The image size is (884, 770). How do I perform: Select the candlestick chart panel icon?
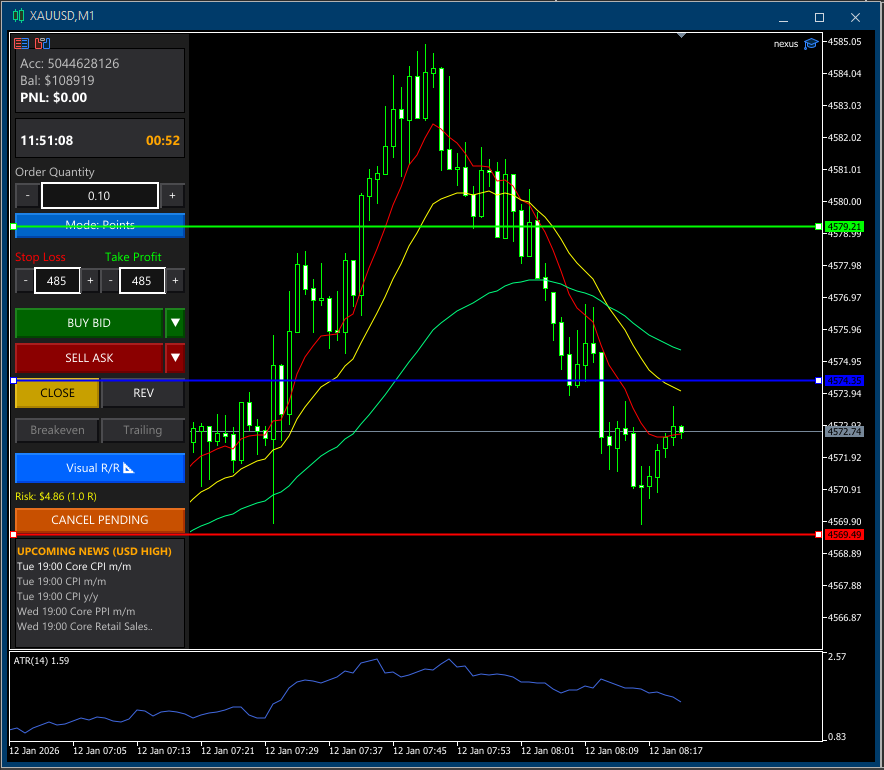(42, 43)
